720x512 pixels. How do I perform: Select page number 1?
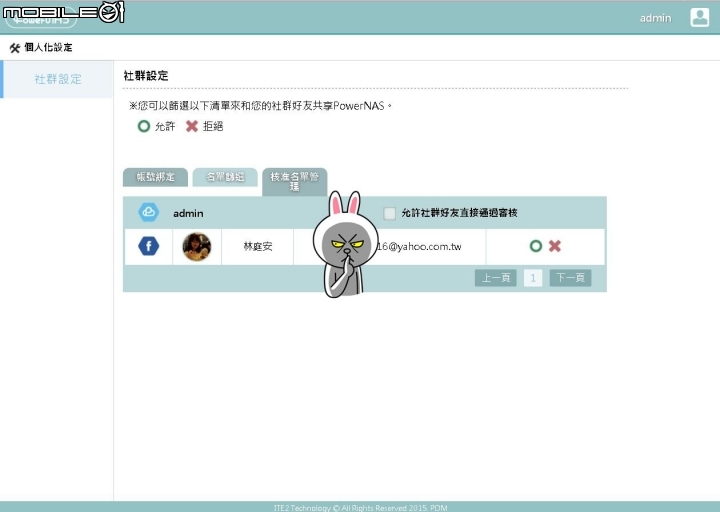coord(533,278)
